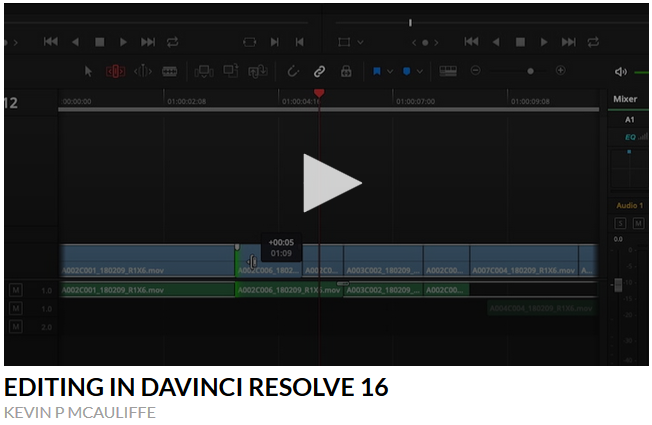Select video clip A003C002_180209

click(x=383, y=260)
